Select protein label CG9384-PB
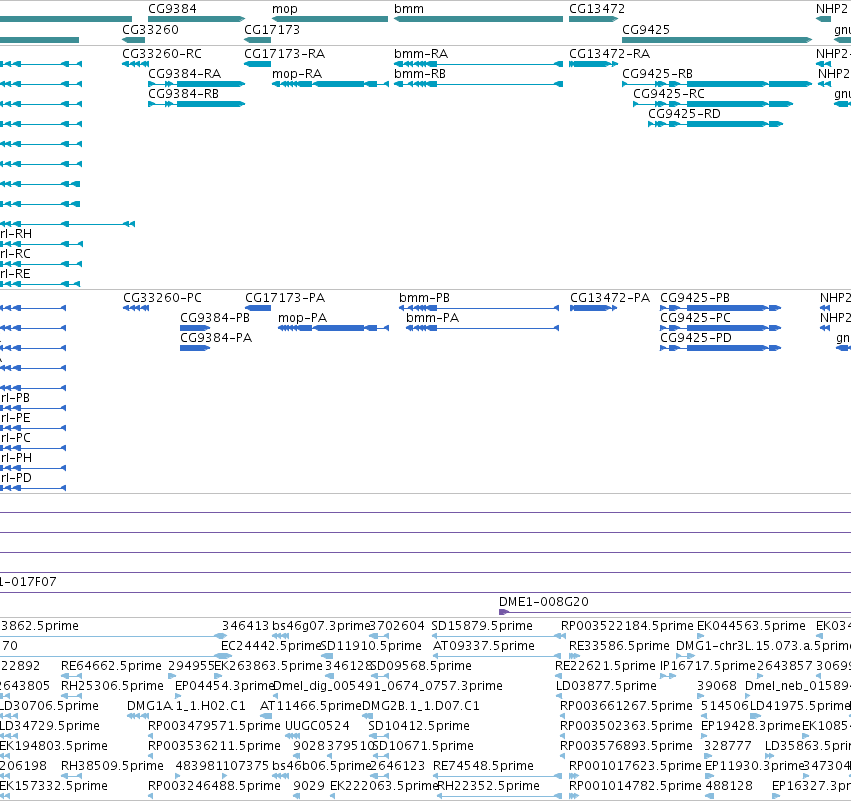This screenshot has height=801, width=851. point(215,317)
